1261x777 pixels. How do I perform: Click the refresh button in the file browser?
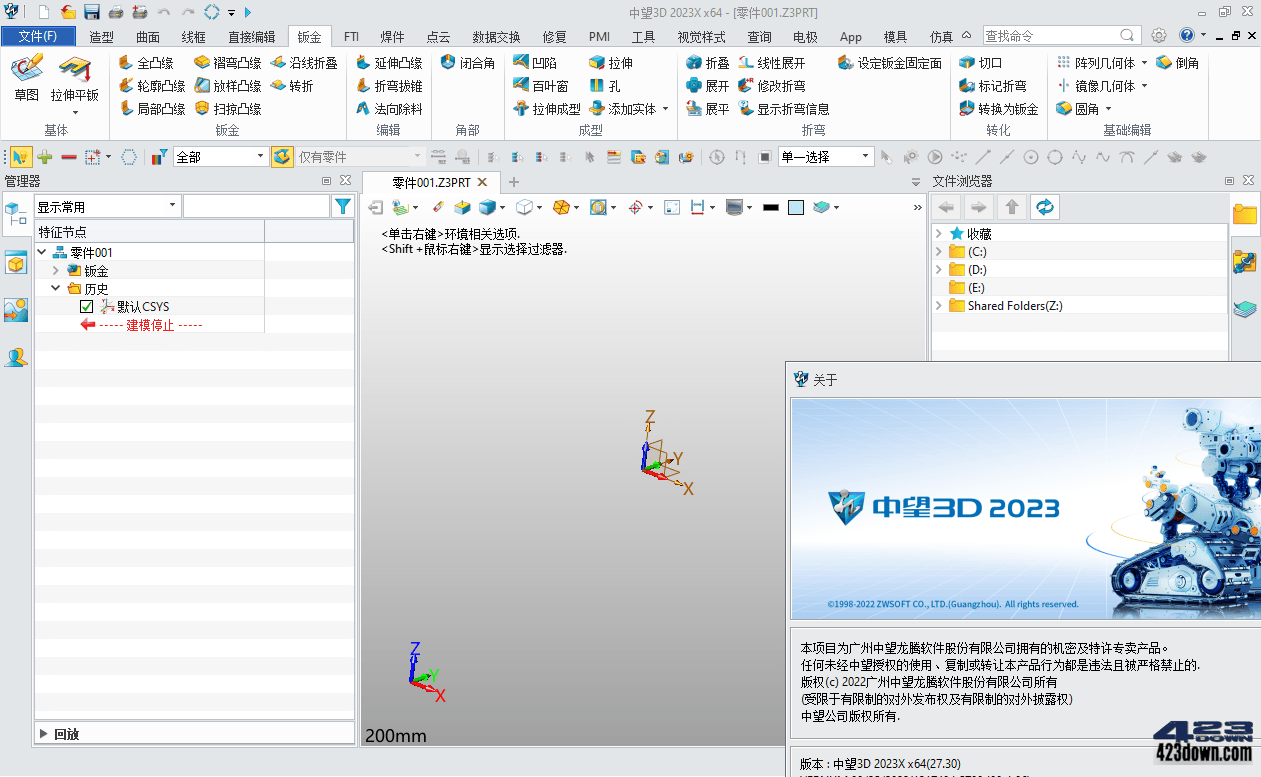point(1044,206)
